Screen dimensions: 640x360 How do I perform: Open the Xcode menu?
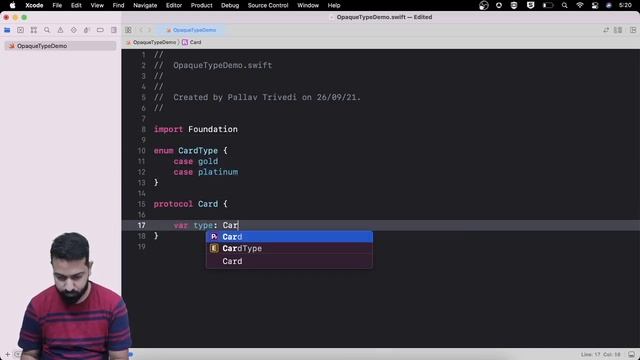(x=34, y=5)
